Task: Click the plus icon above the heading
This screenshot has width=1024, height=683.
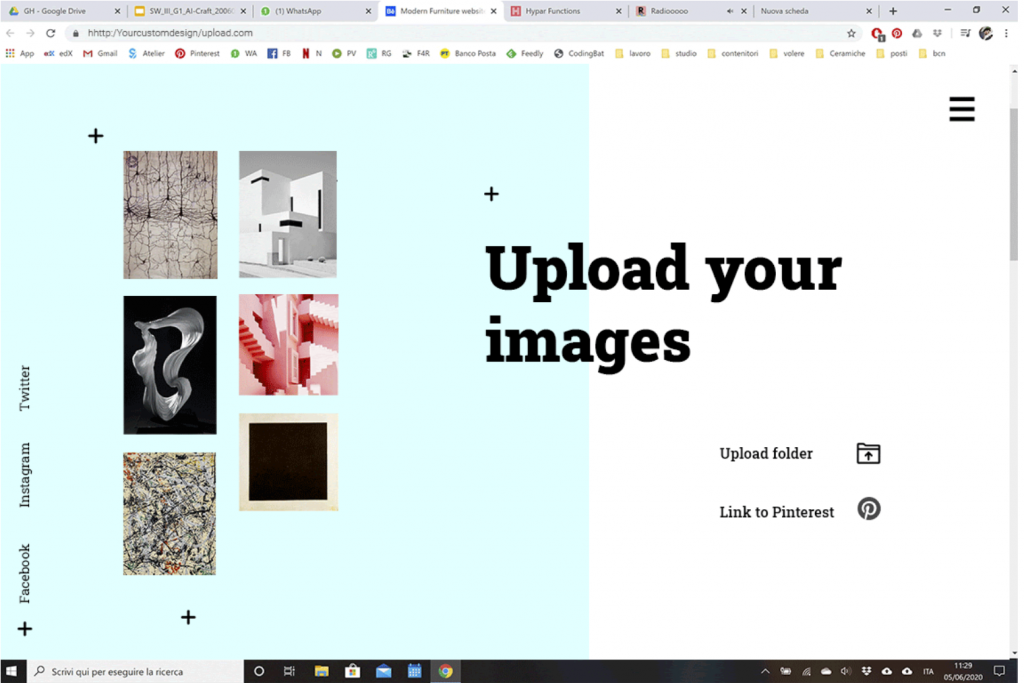Action: click(491, 194)
